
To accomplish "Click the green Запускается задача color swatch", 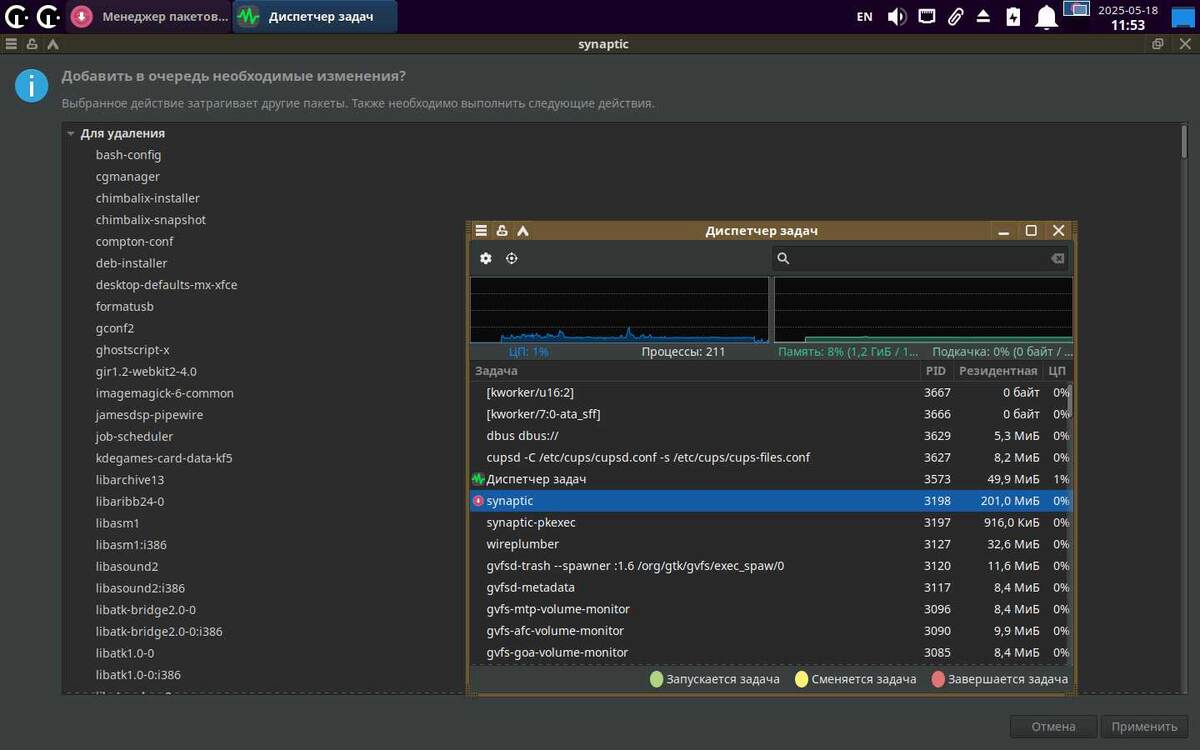I will pyautogui.click(x=656, y=679).
